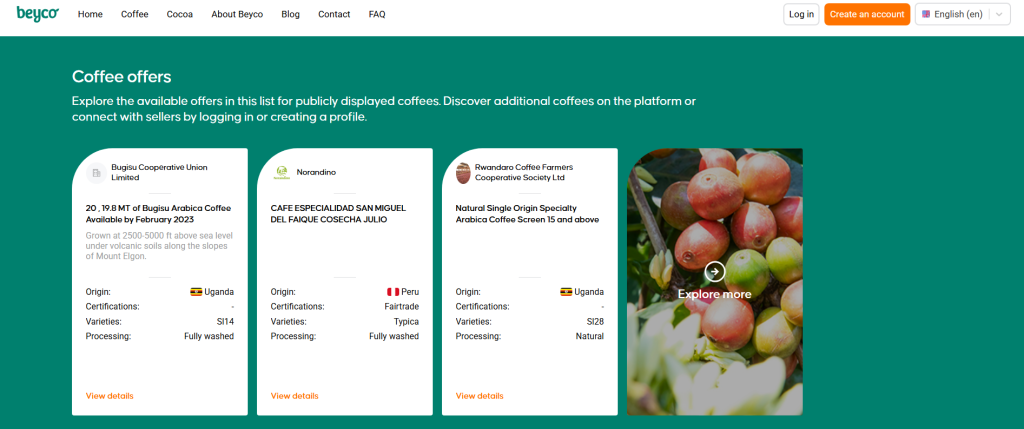This screenshot has width=1024, height=429.
Task: Click Fully washed in Bugisu card
Action: tap(209, 336)
